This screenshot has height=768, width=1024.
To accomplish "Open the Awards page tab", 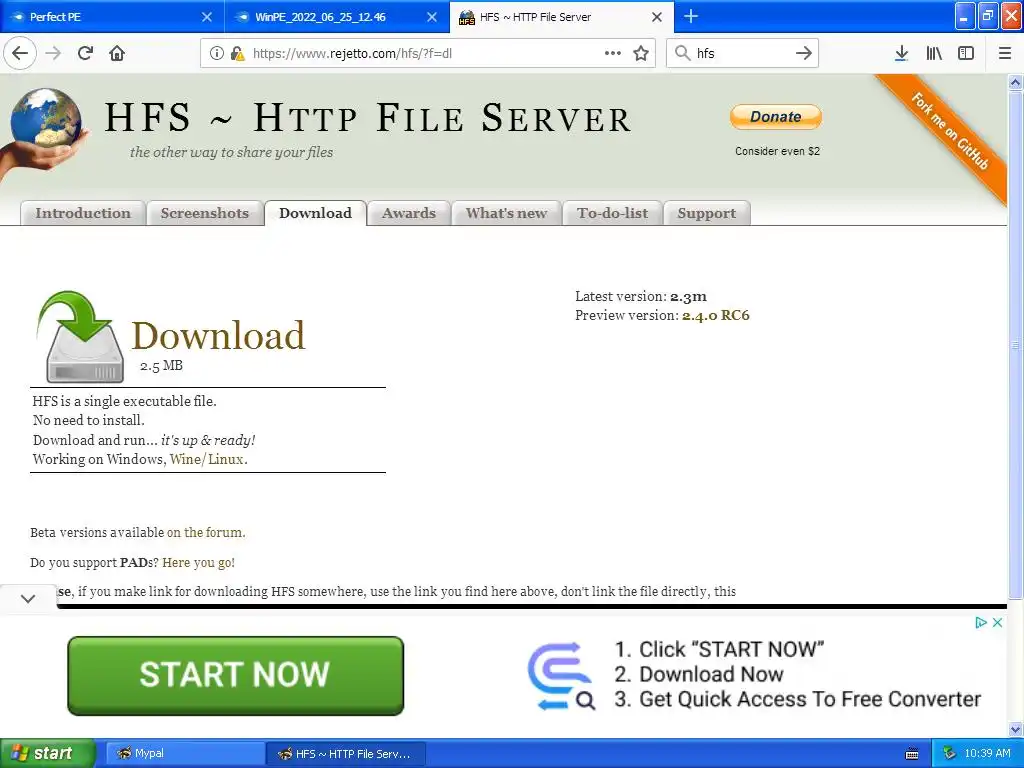I will coord(409,214).
